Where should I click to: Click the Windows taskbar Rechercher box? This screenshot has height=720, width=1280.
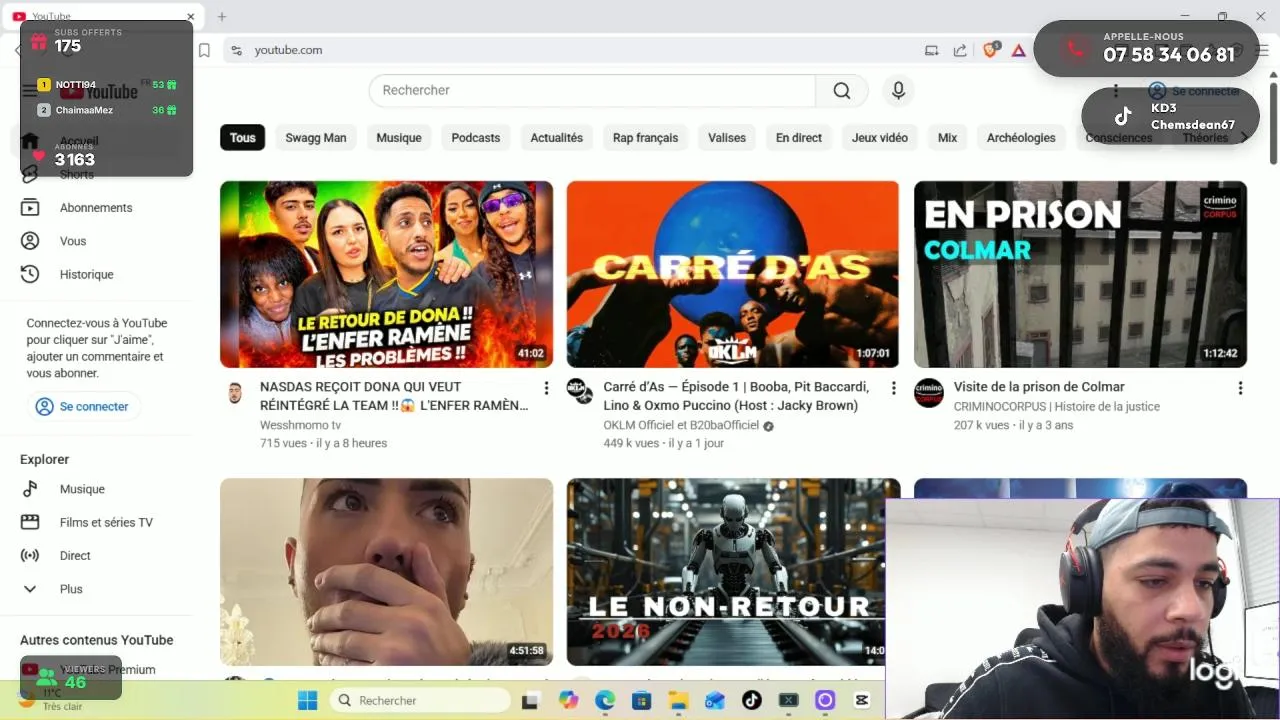point(420,700)
